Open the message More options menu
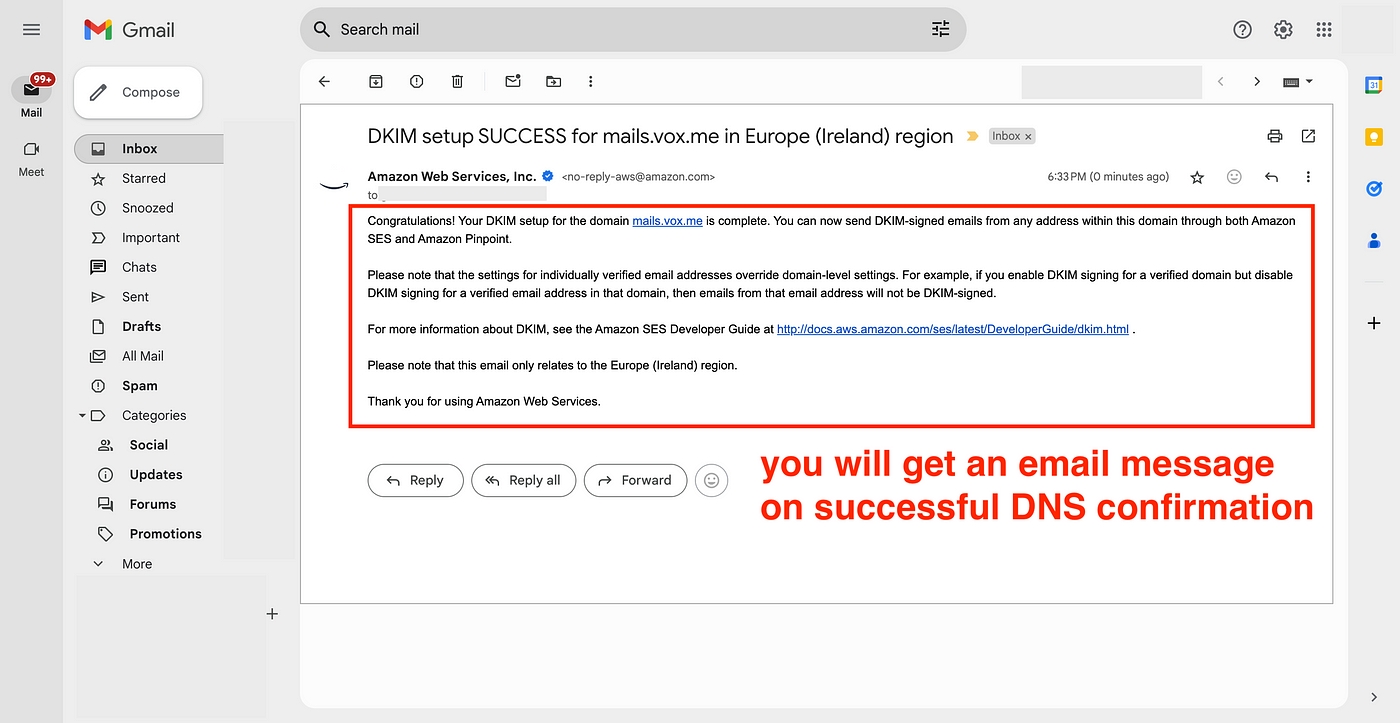 pyautogui.click(x=1308, y=177)
